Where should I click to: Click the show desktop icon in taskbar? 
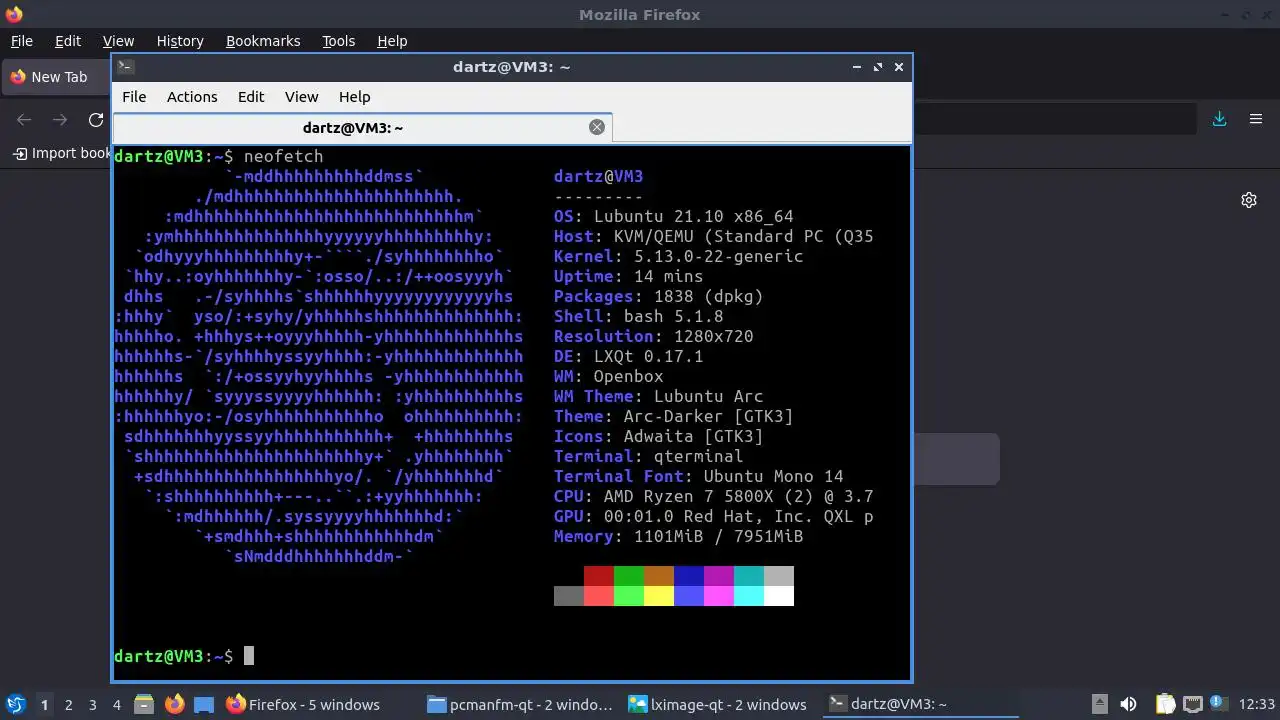[x=204, y=704]
